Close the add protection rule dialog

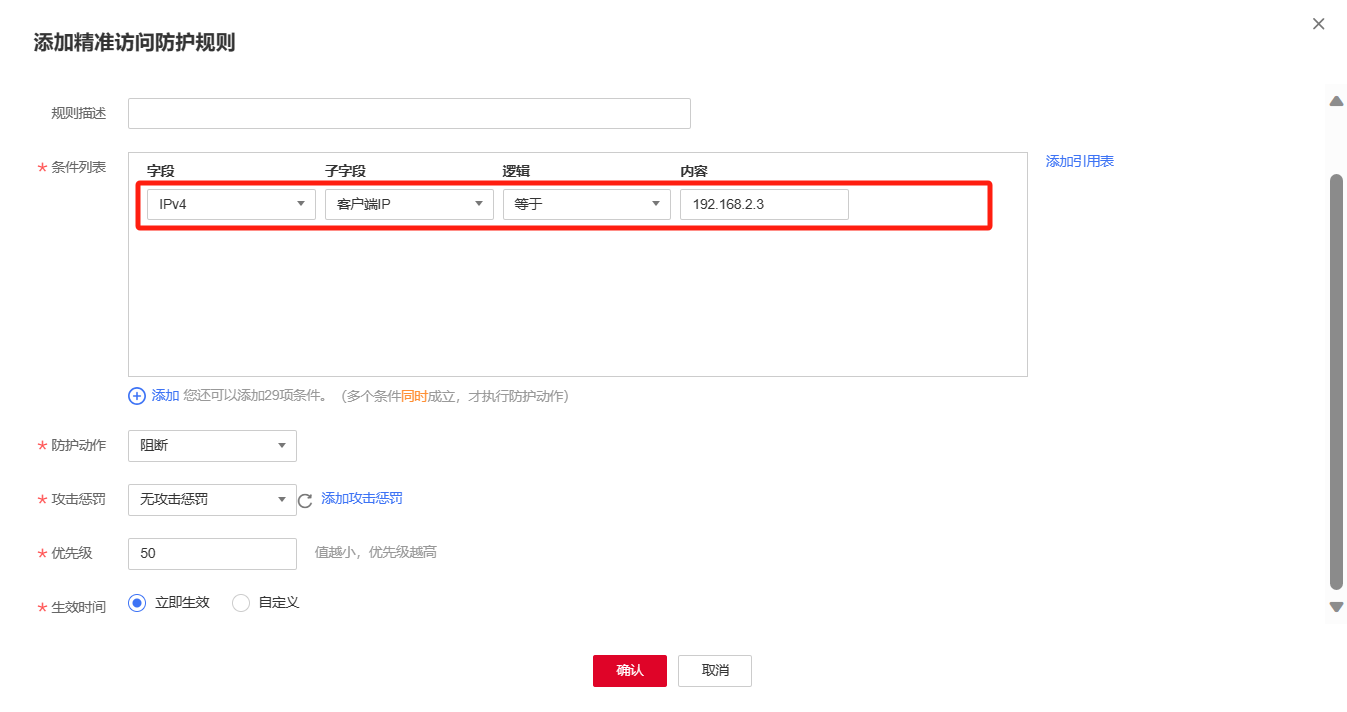(1318, 24)
